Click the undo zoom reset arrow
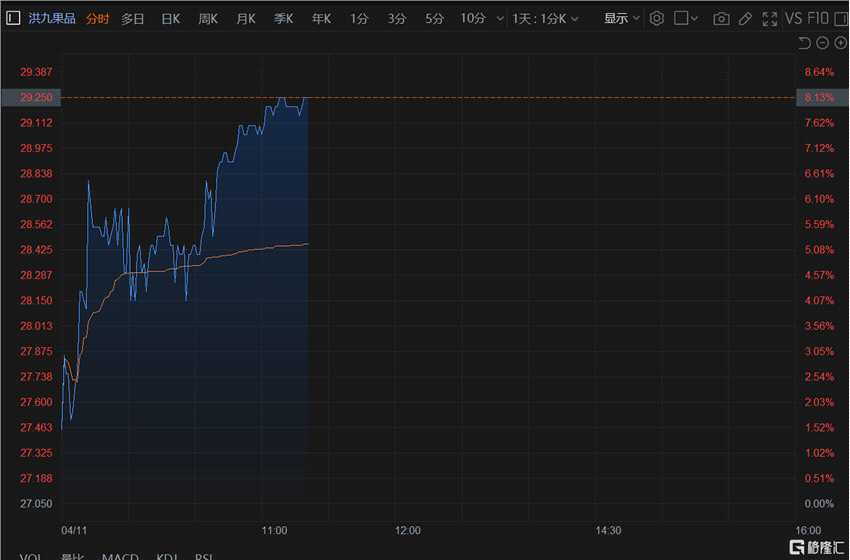Screen dimensions: 850x560 click(x=804, y=42)
